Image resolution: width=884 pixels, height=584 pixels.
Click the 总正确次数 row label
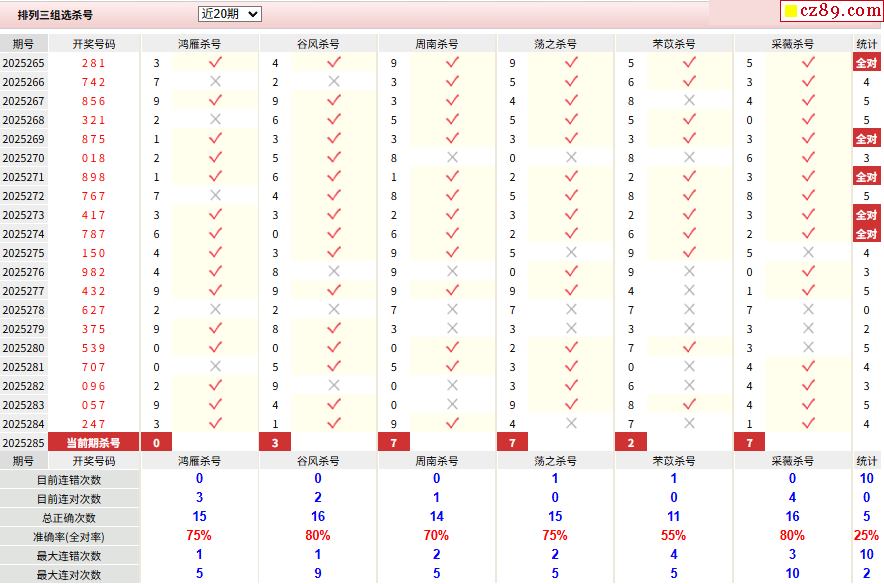point(70,517)
